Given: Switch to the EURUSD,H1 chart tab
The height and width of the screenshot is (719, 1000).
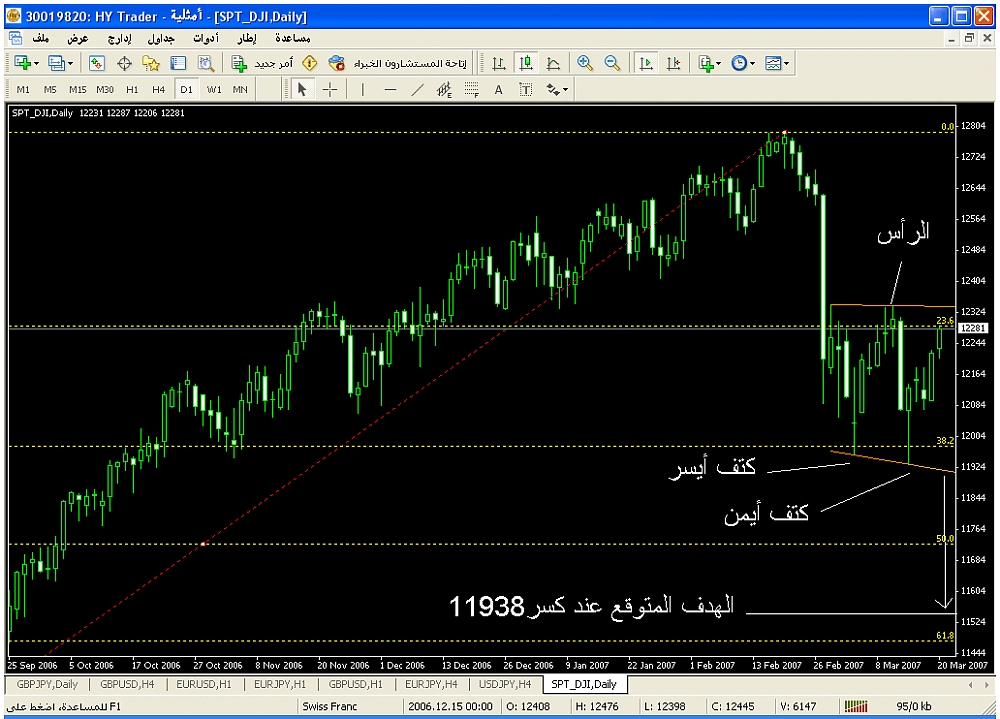Looking at the screenshot, I should [x=204, y=685].
